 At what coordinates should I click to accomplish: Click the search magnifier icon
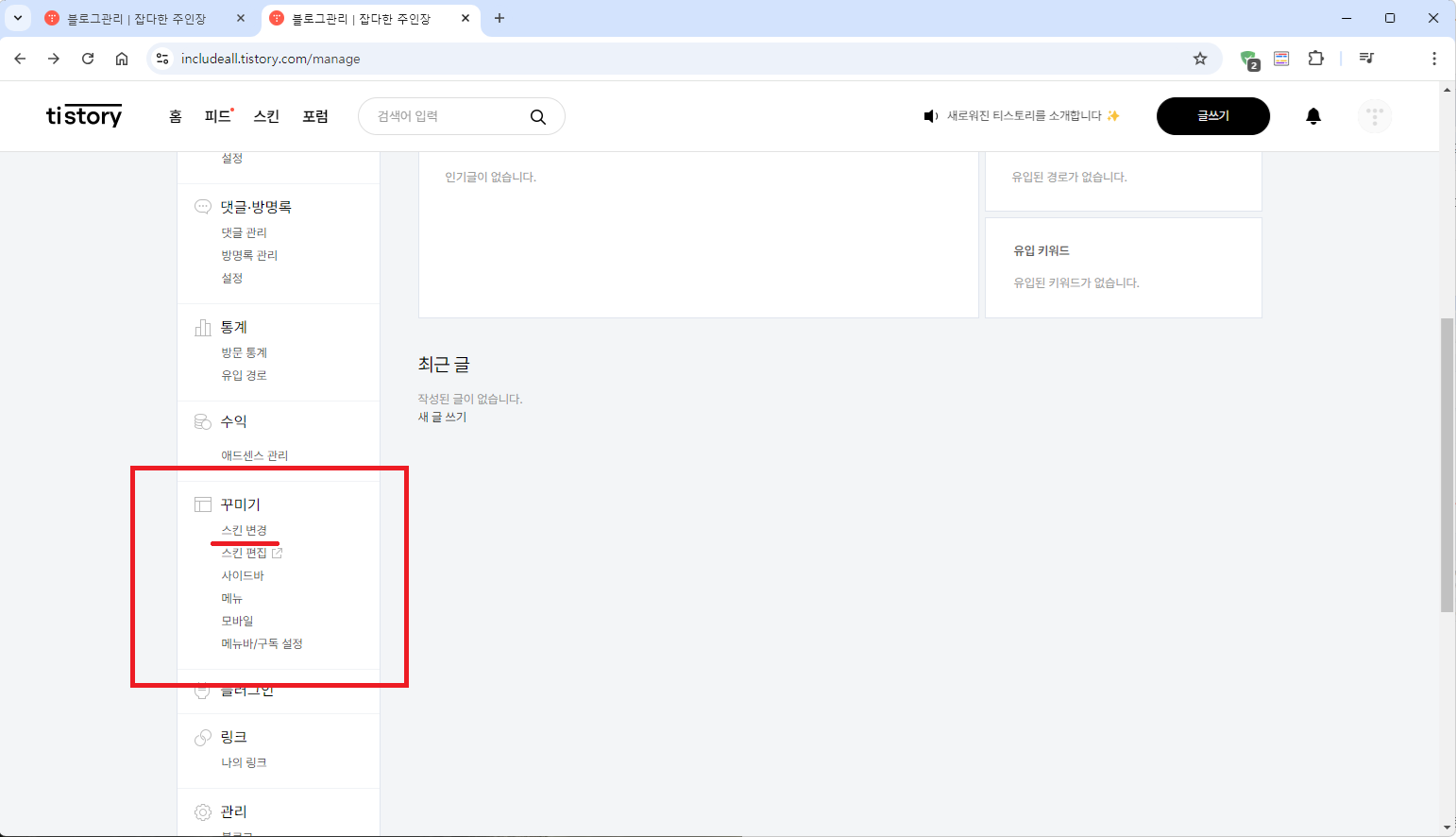(538, 116)
